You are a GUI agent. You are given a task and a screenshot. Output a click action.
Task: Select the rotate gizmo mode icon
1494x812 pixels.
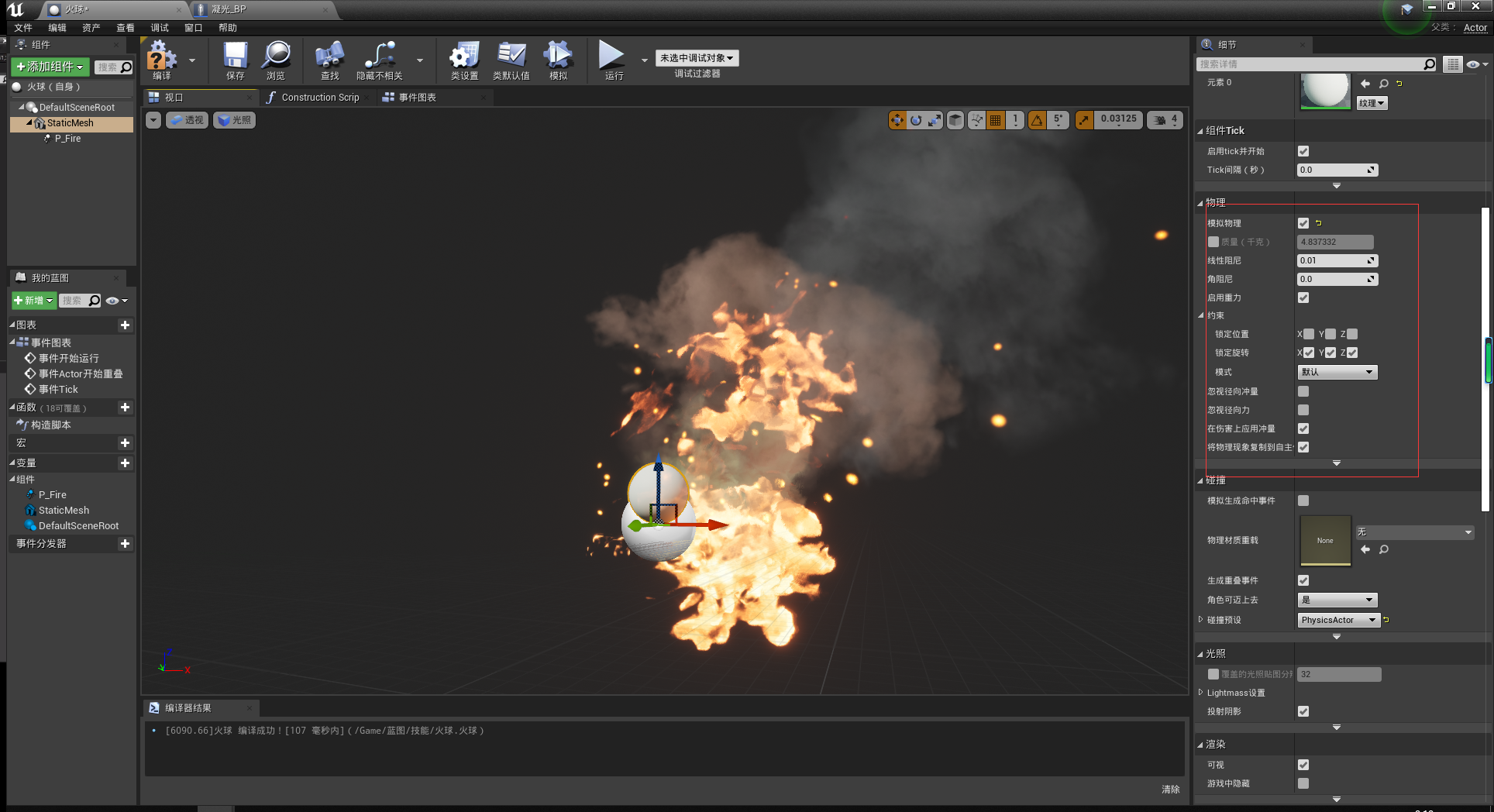coord(917,120)
